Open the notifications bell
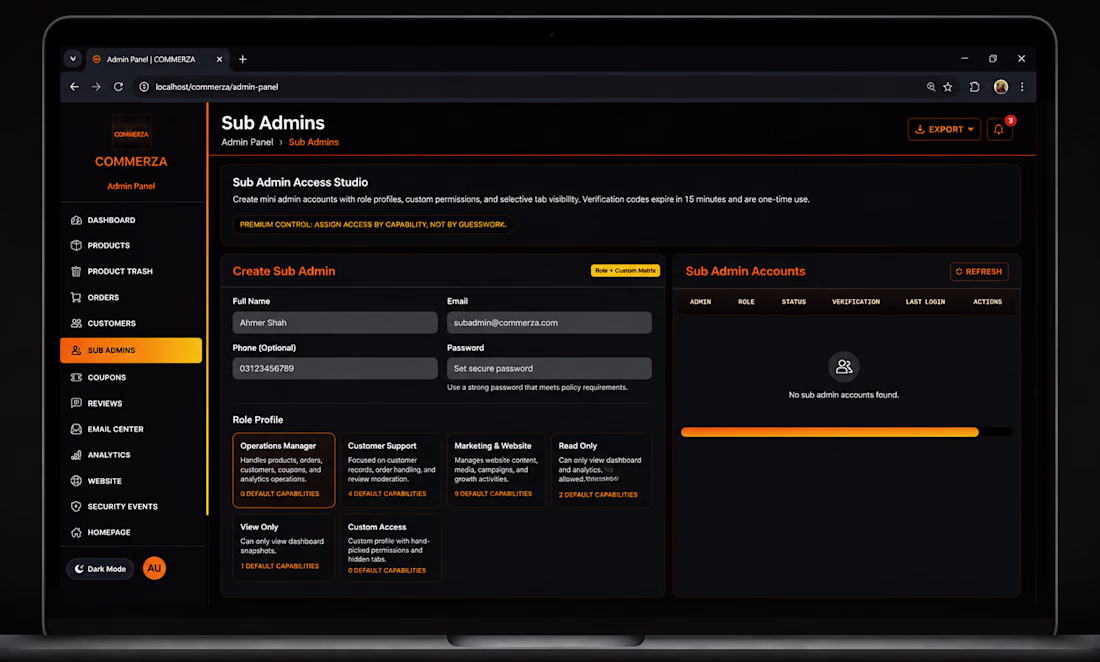The image size is (1100, 662). tap(999, 130)
